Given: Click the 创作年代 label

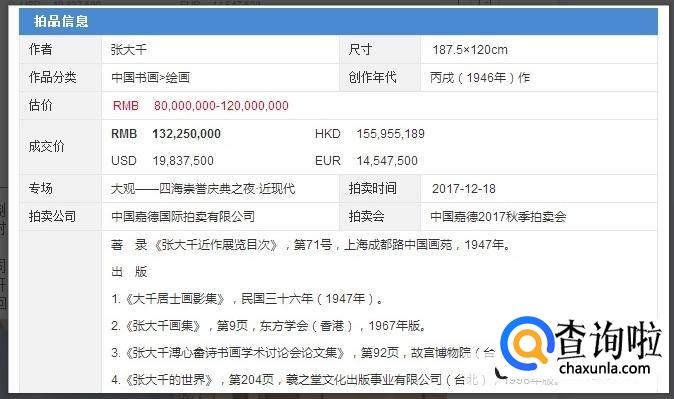Looking at the screenshot, I should tap(372, 77).
